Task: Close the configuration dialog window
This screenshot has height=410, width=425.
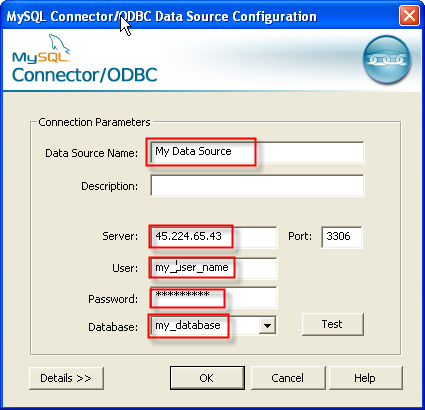Action: coord(409,16)
